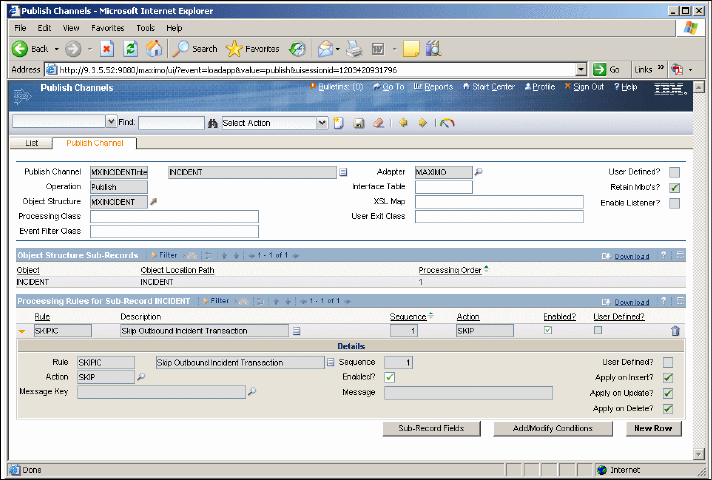Click the Processing Class input field
The height and width of the screenshot is (480, 712).
[174, 216]
